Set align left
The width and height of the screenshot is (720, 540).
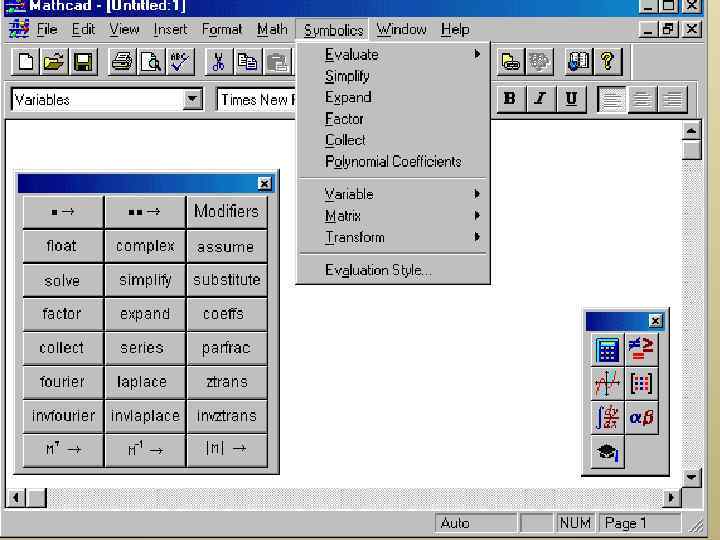(x=612, y=99)
